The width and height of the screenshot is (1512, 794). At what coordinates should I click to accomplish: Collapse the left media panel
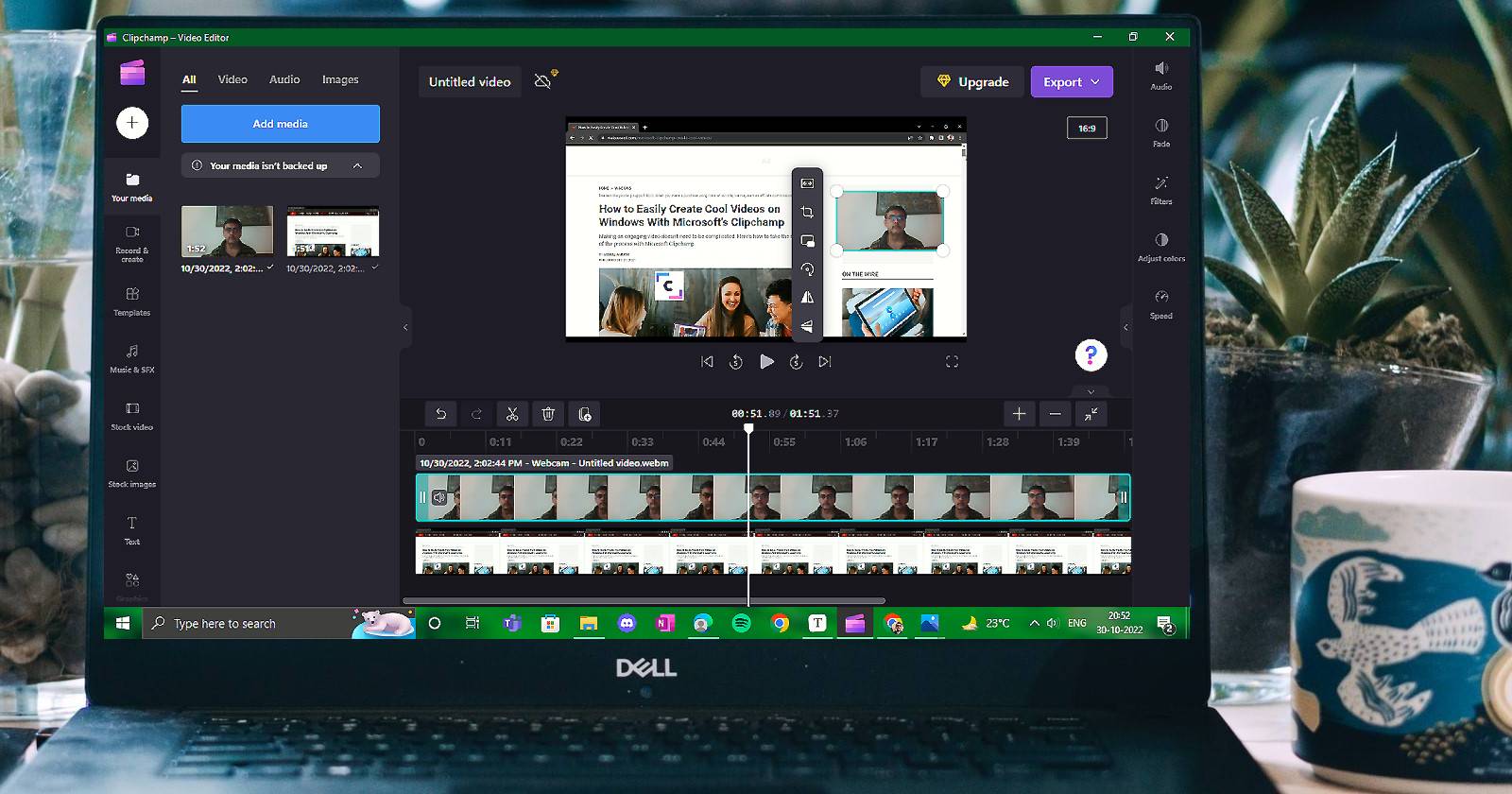pos(405,328)
